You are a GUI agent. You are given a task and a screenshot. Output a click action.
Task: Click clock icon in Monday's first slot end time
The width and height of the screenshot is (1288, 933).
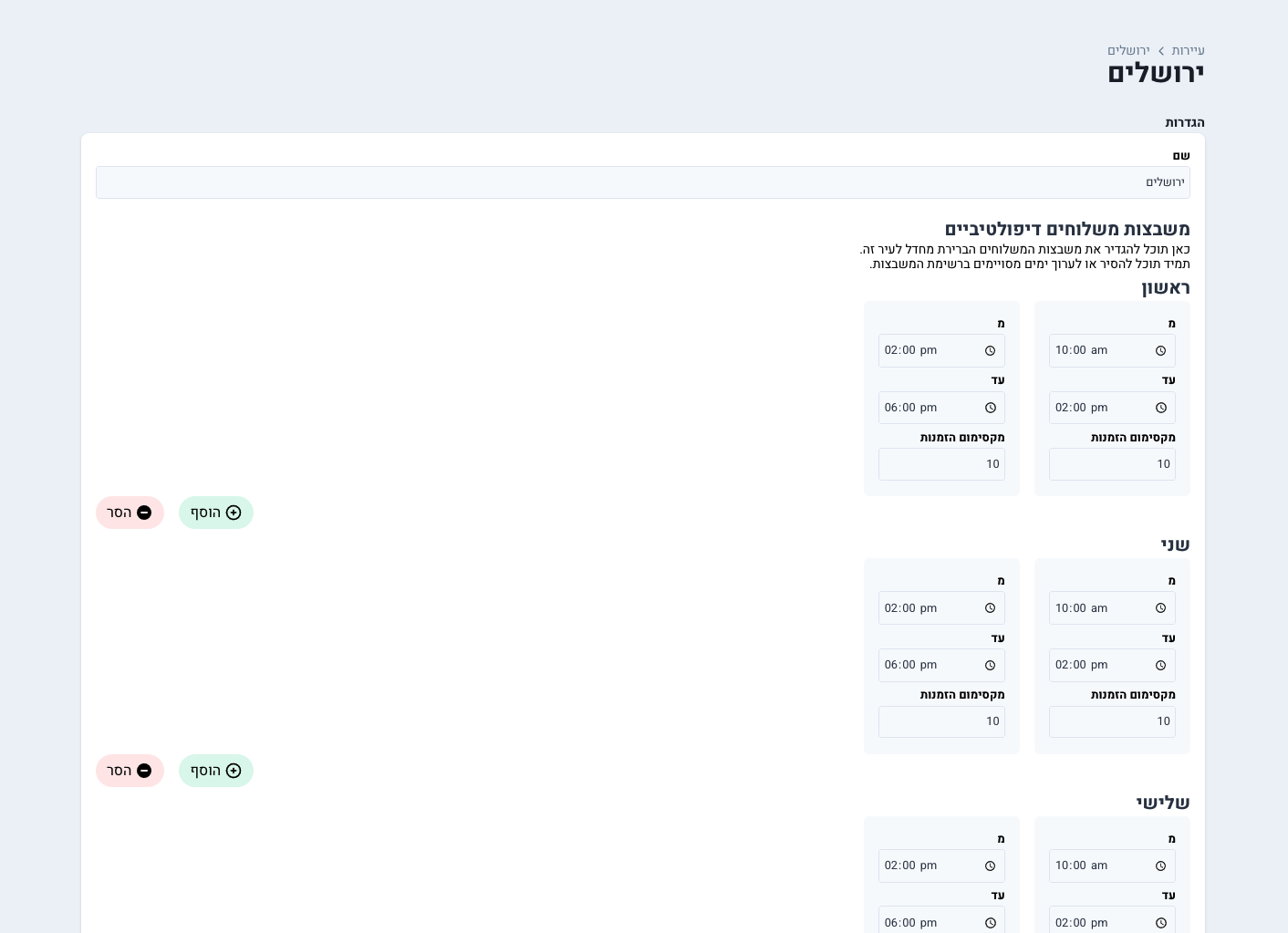[x=1160, y=666]
